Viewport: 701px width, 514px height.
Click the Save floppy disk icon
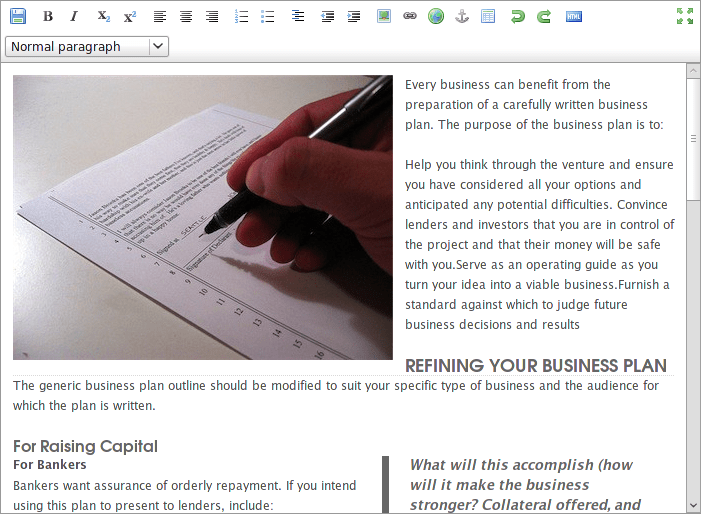(18, 17)
